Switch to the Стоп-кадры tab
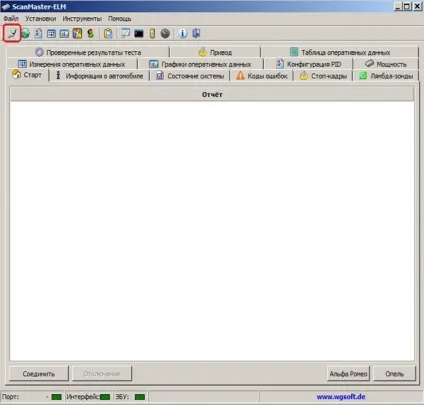 [323, 76]
